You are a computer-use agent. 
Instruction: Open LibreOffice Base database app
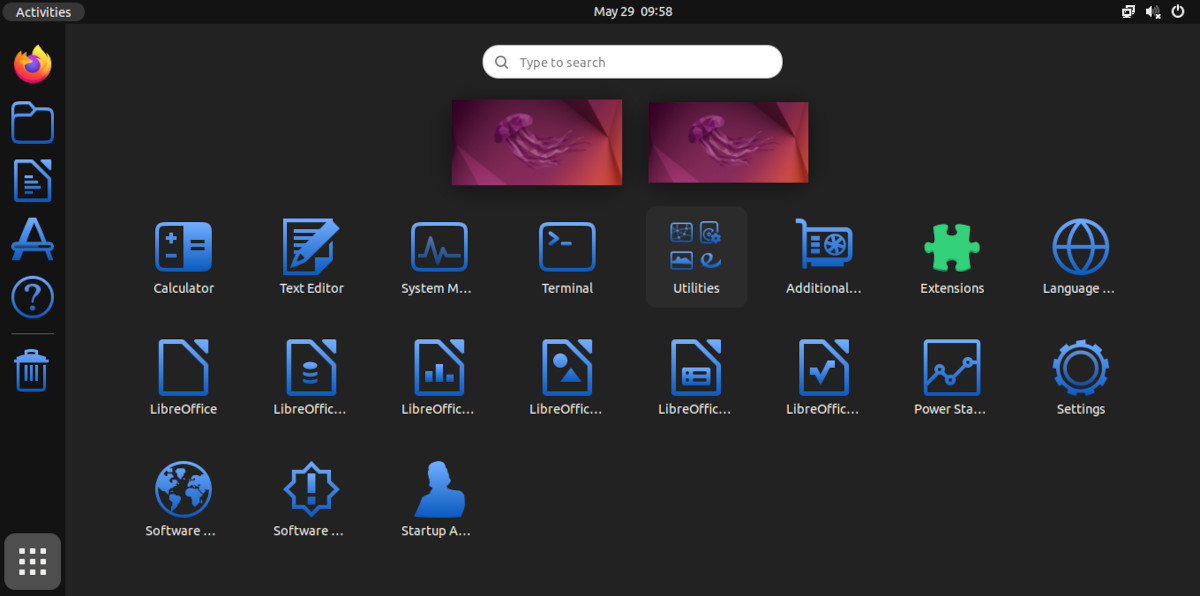(x=311, y=367)
